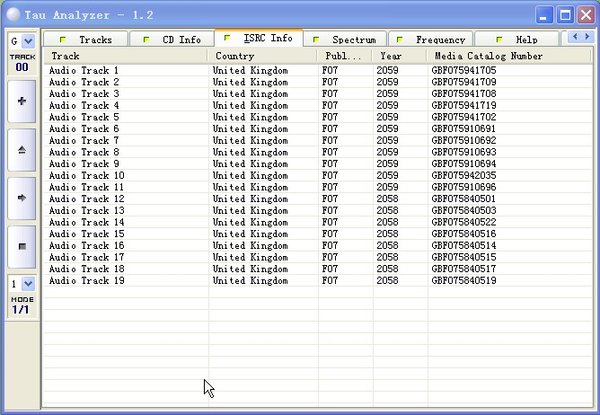Click catalog number GBF075941709

click(464, 82)
